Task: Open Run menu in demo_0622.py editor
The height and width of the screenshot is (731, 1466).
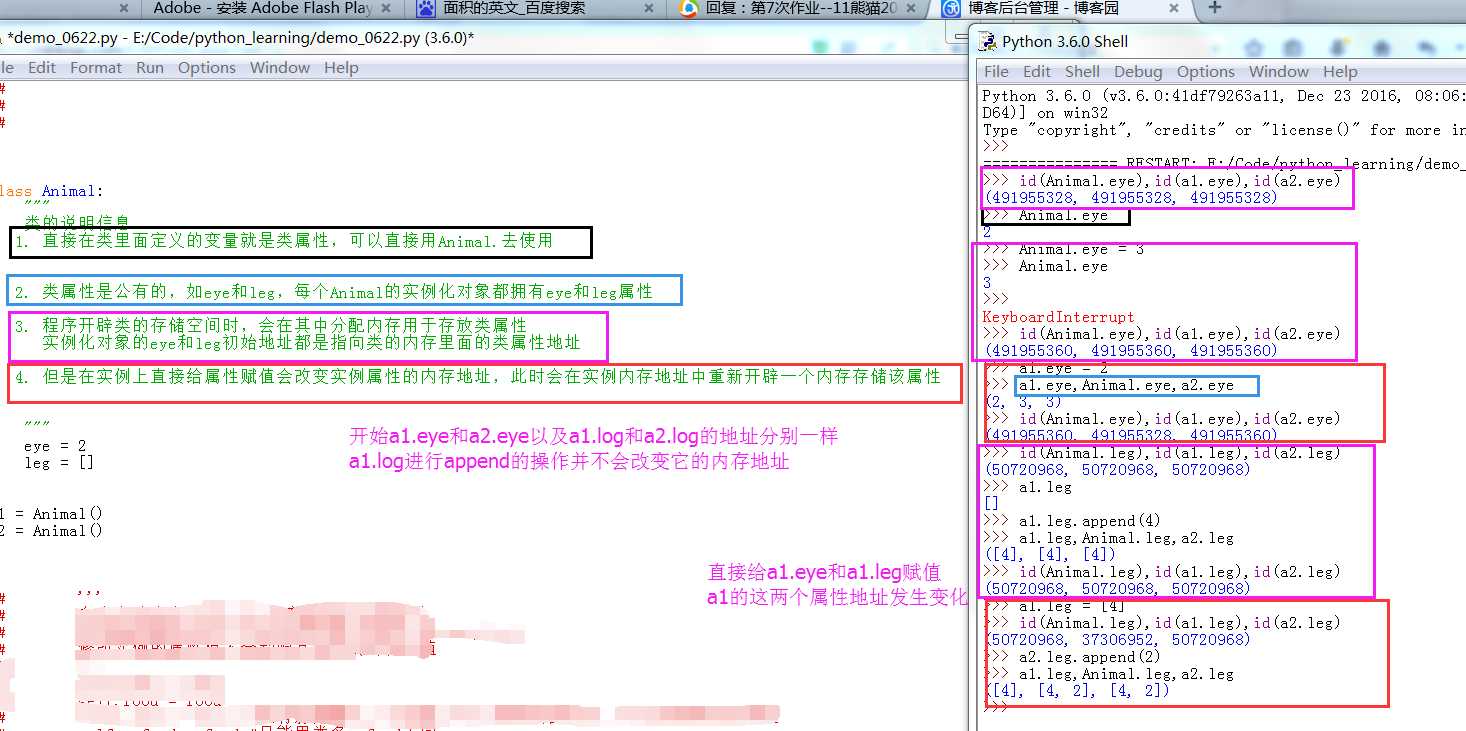Action: point(150,68)
